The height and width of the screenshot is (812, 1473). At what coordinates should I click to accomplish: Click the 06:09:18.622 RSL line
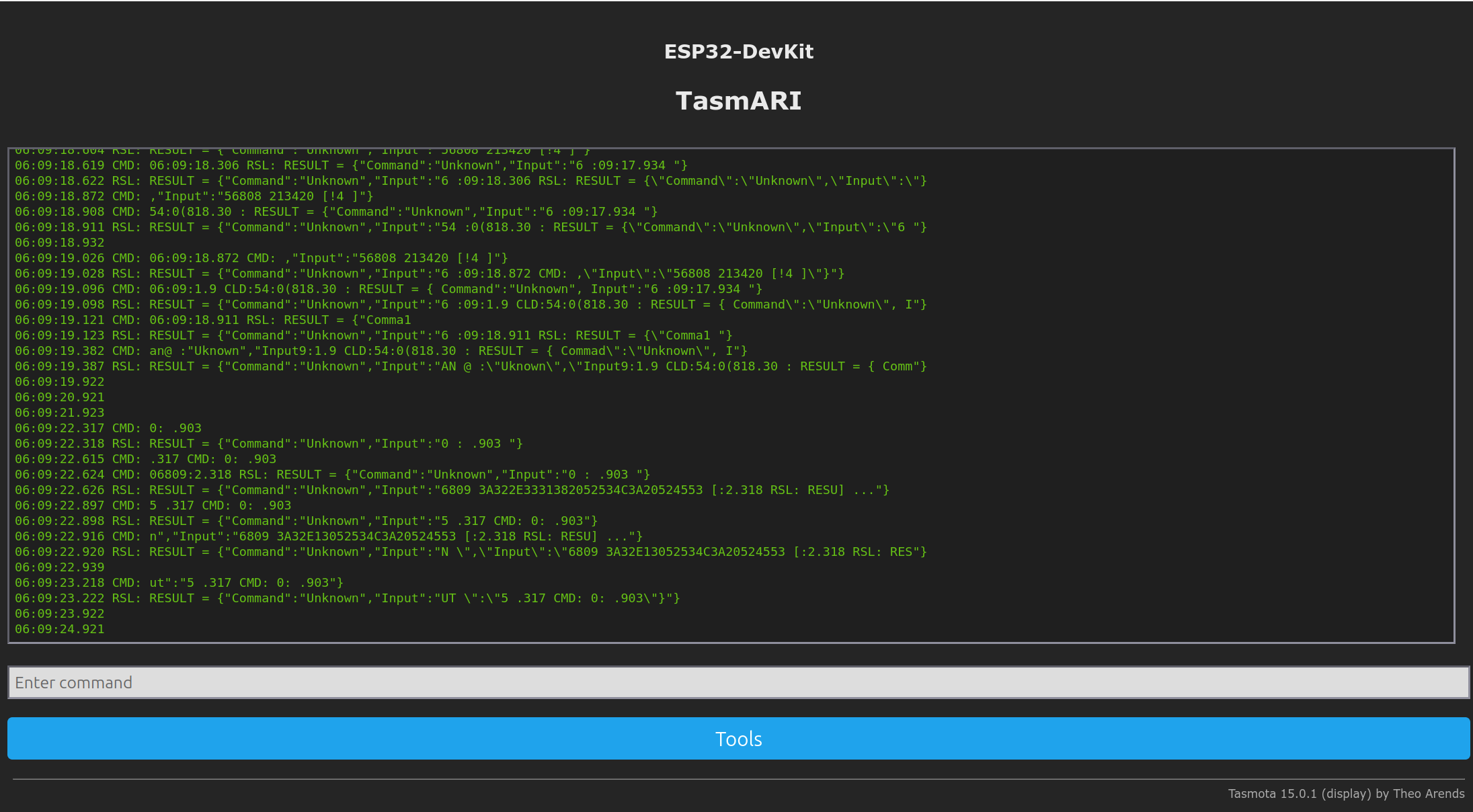[471, 180]
